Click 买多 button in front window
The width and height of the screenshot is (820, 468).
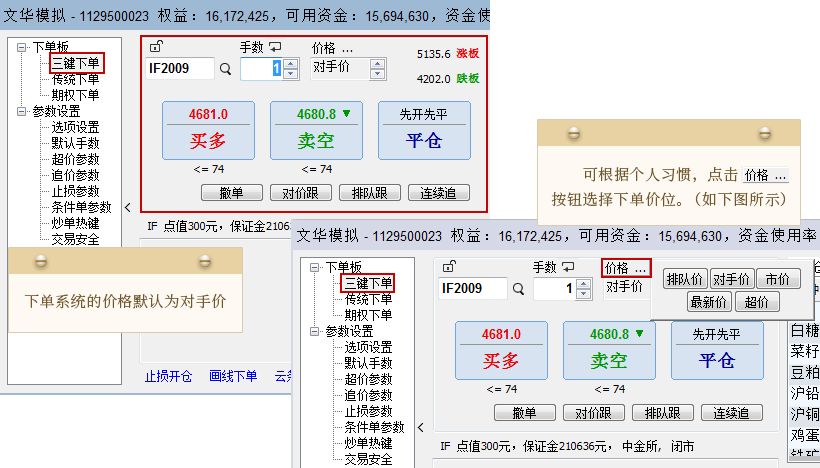point(501,351)
